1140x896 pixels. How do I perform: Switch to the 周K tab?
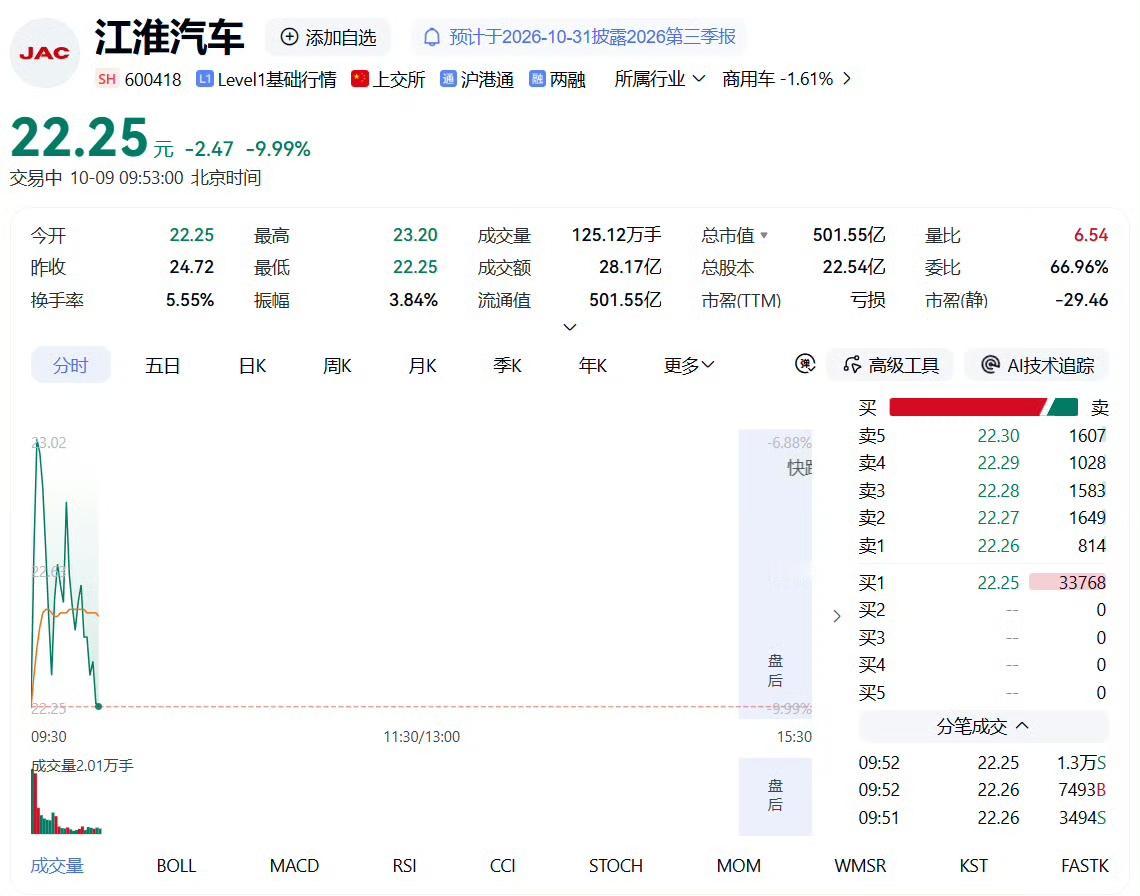click(337, 365)
